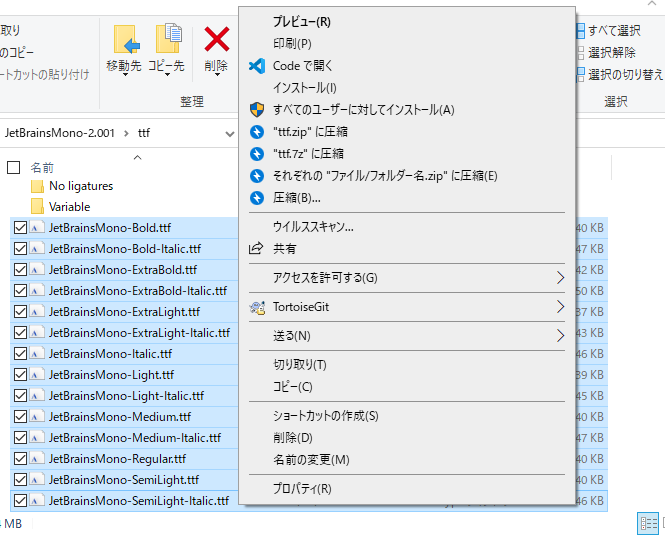Uncheck JetBrainsMono-SemiLight.ttf checkbox
665x535 pixels.
[x=20, y=480]
